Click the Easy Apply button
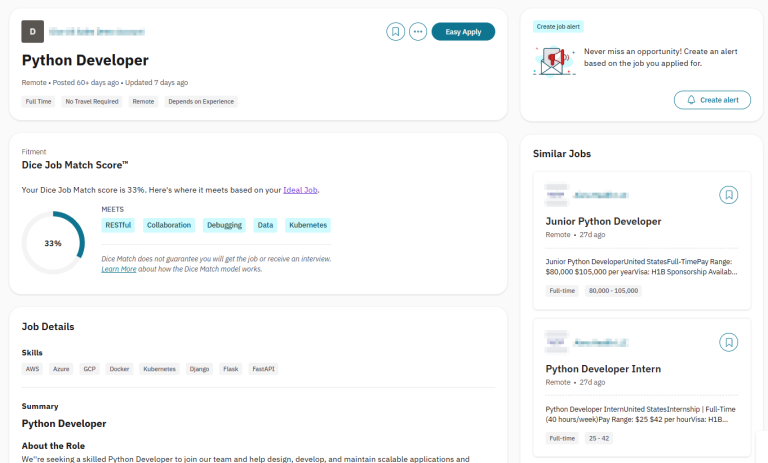 (463, 32)
